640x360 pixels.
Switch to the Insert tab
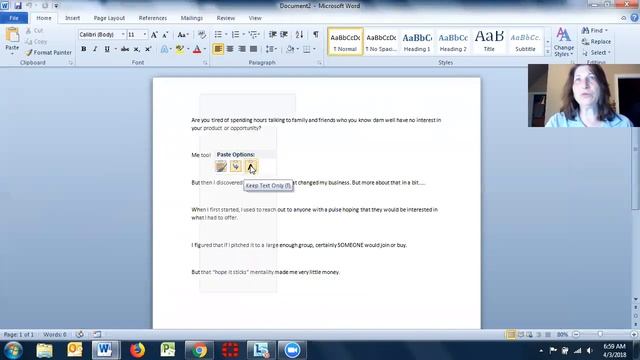[x=72, y=18]
